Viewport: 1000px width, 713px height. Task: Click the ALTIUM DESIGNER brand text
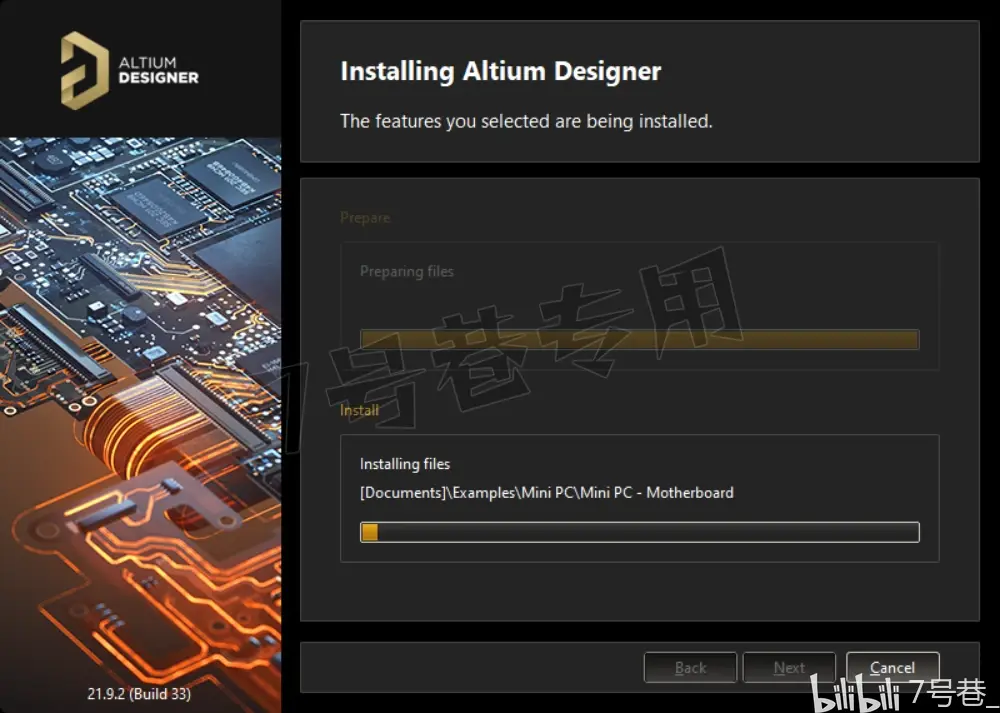[158, 70]
